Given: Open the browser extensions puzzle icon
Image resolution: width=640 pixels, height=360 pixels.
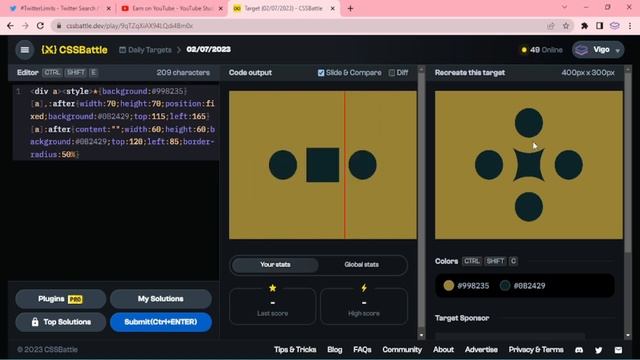Looking at the screenshot, I should click(x=584, y=26).
